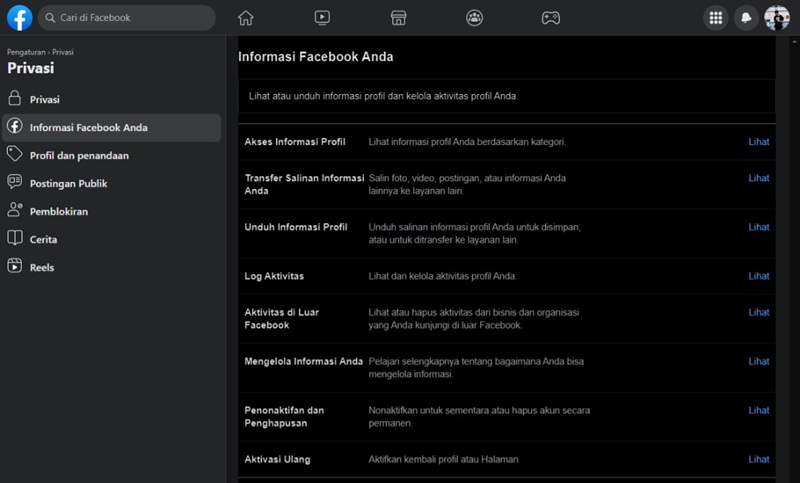The image size is (800, 483).
Task: Click the Pengaturan breadcrumb link
Action: (26, 51)
